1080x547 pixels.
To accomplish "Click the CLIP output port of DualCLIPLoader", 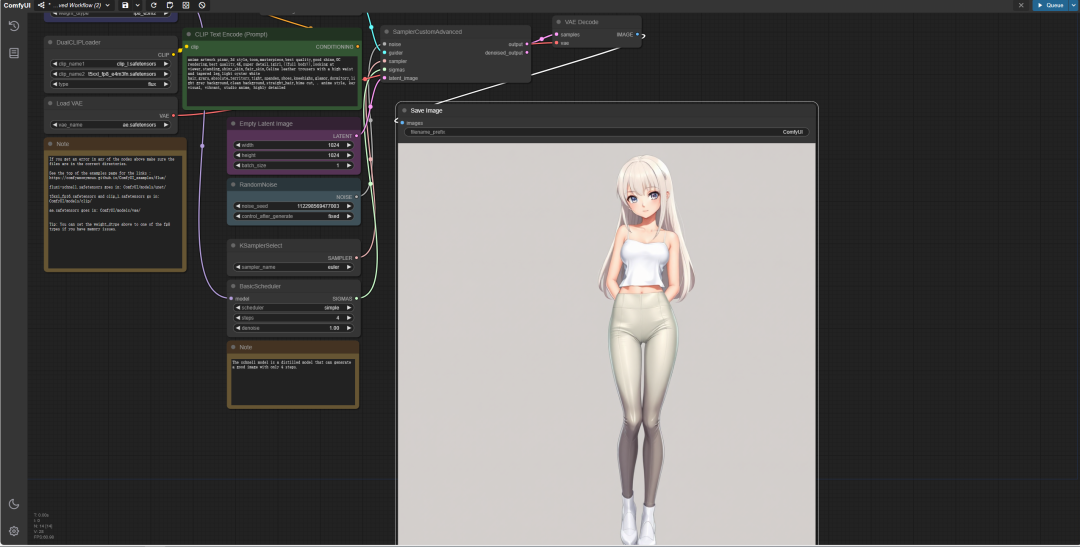I will click(x=174, y=55).
